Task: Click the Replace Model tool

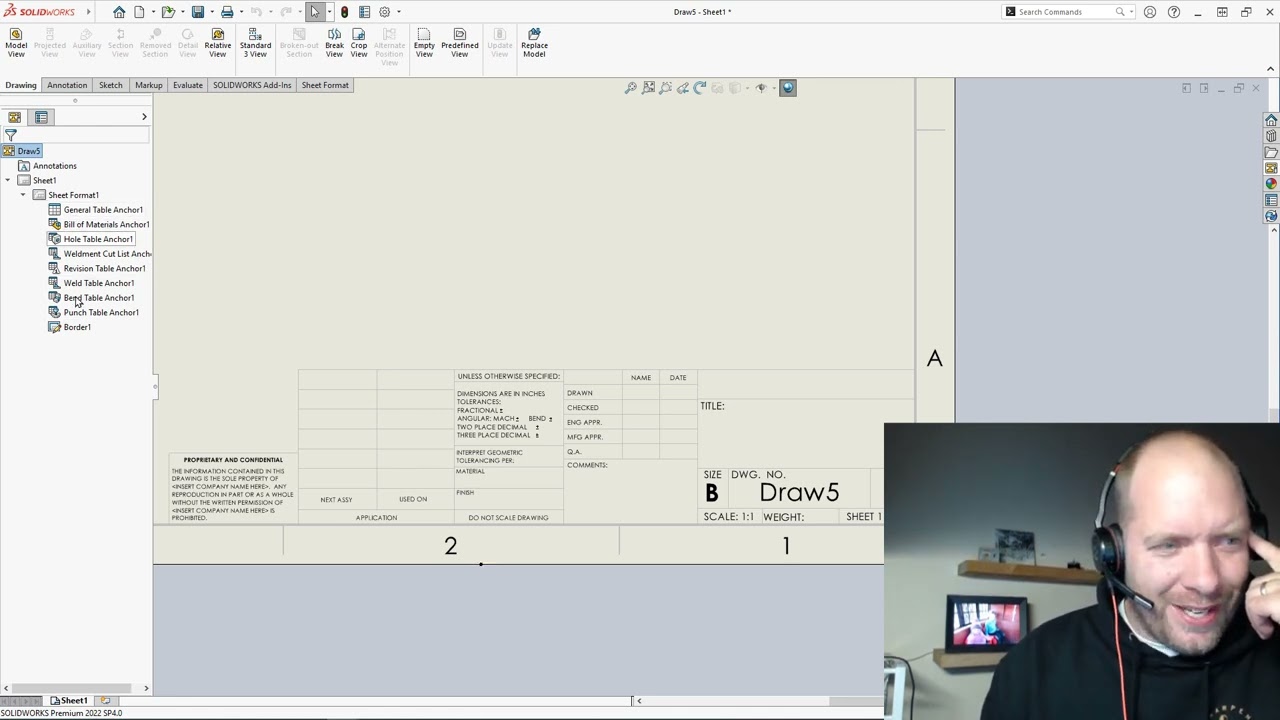Action: click(534, 43)
